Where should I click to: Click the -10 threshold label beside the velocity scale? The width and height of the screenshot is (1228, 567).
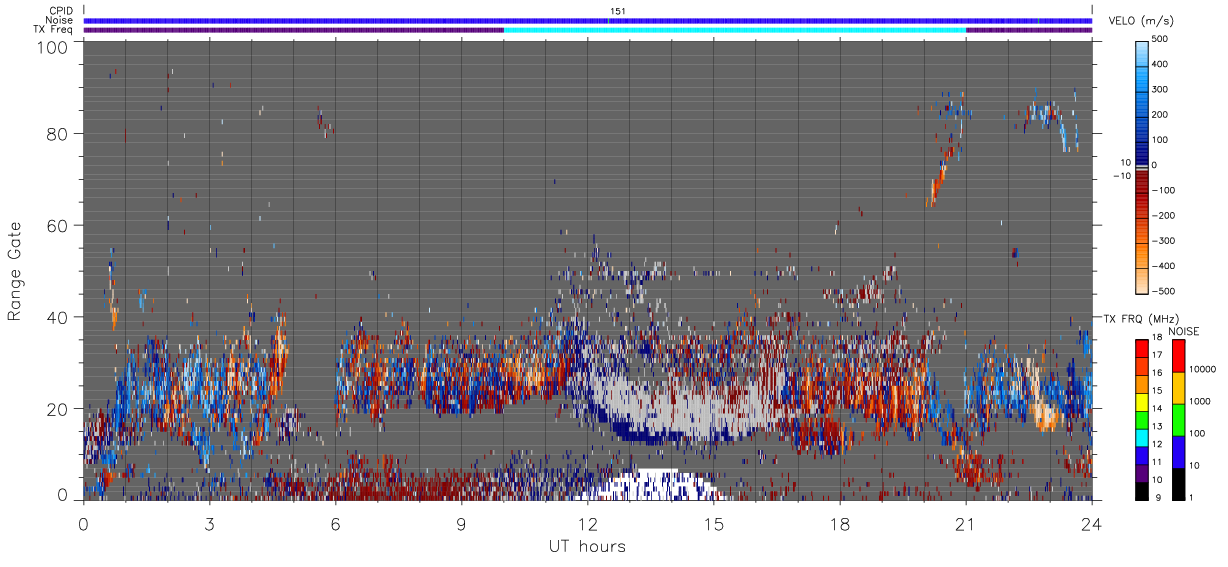tap(1121, 176)
